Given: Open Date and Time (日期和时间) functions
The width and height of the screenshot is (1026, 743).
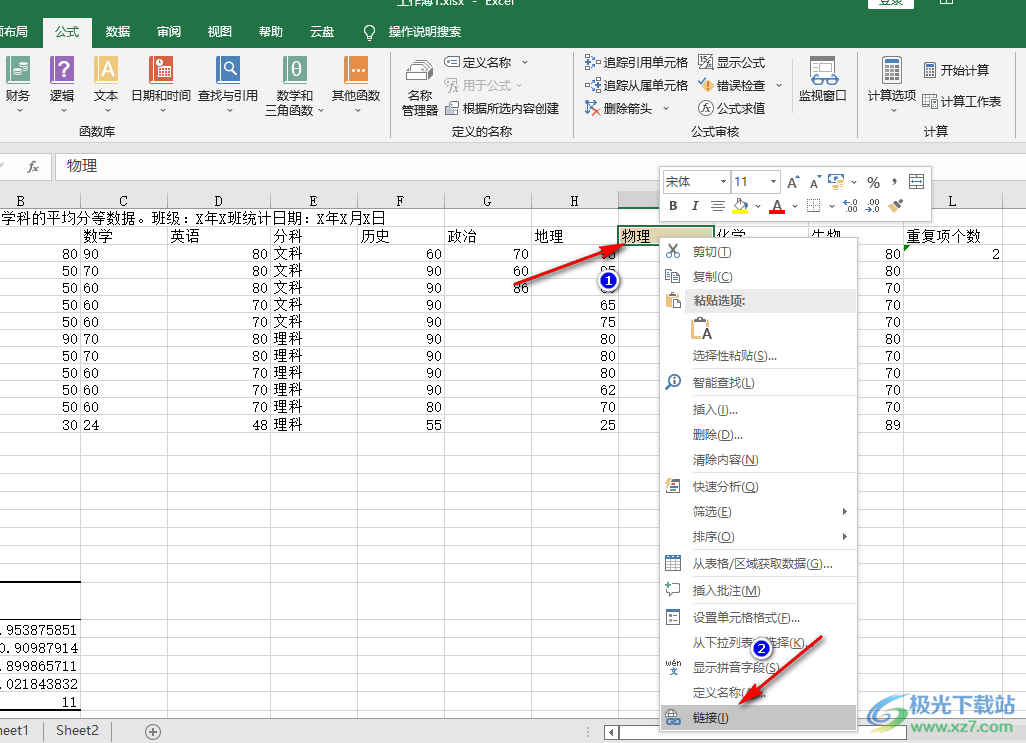Looking at the screenshot, I should (x=161, y=84).
